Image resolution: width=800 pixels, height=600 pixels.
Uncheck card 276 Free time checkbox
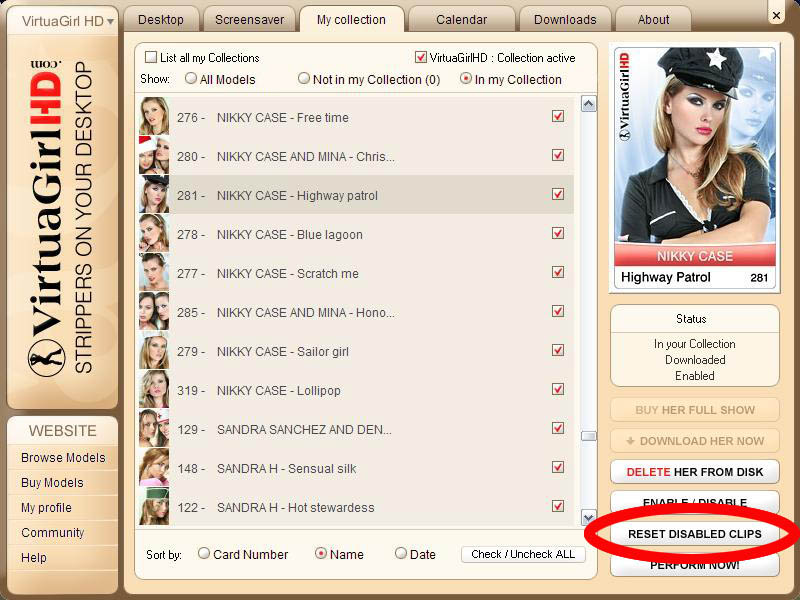[558, 116]
